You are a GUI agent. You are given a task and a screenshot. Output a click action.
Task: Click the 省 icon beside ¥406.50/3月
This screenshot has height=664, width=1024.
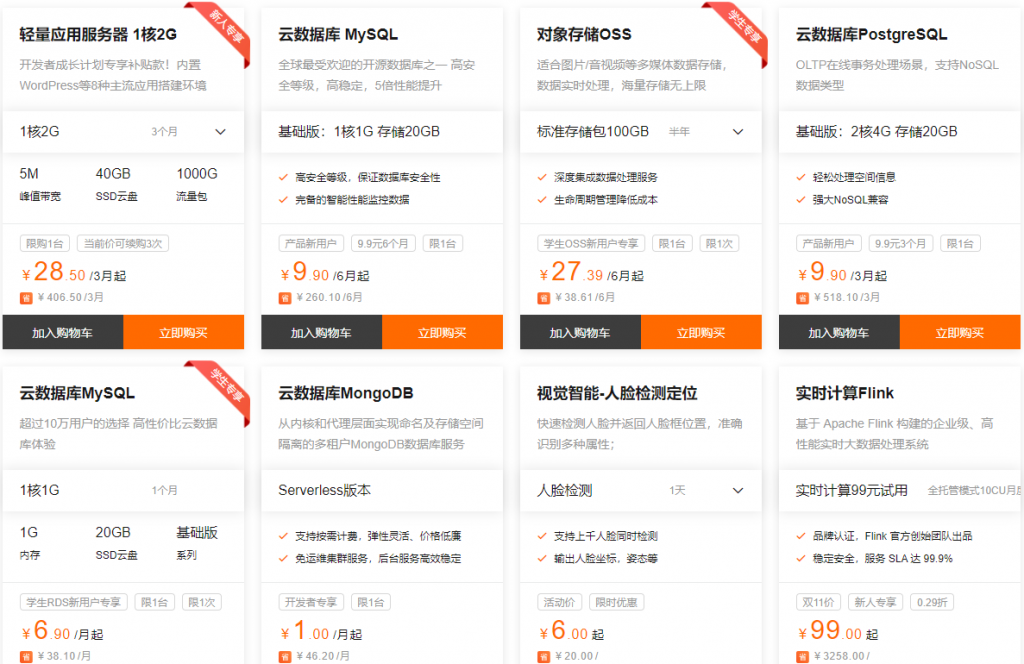[26, 298]
